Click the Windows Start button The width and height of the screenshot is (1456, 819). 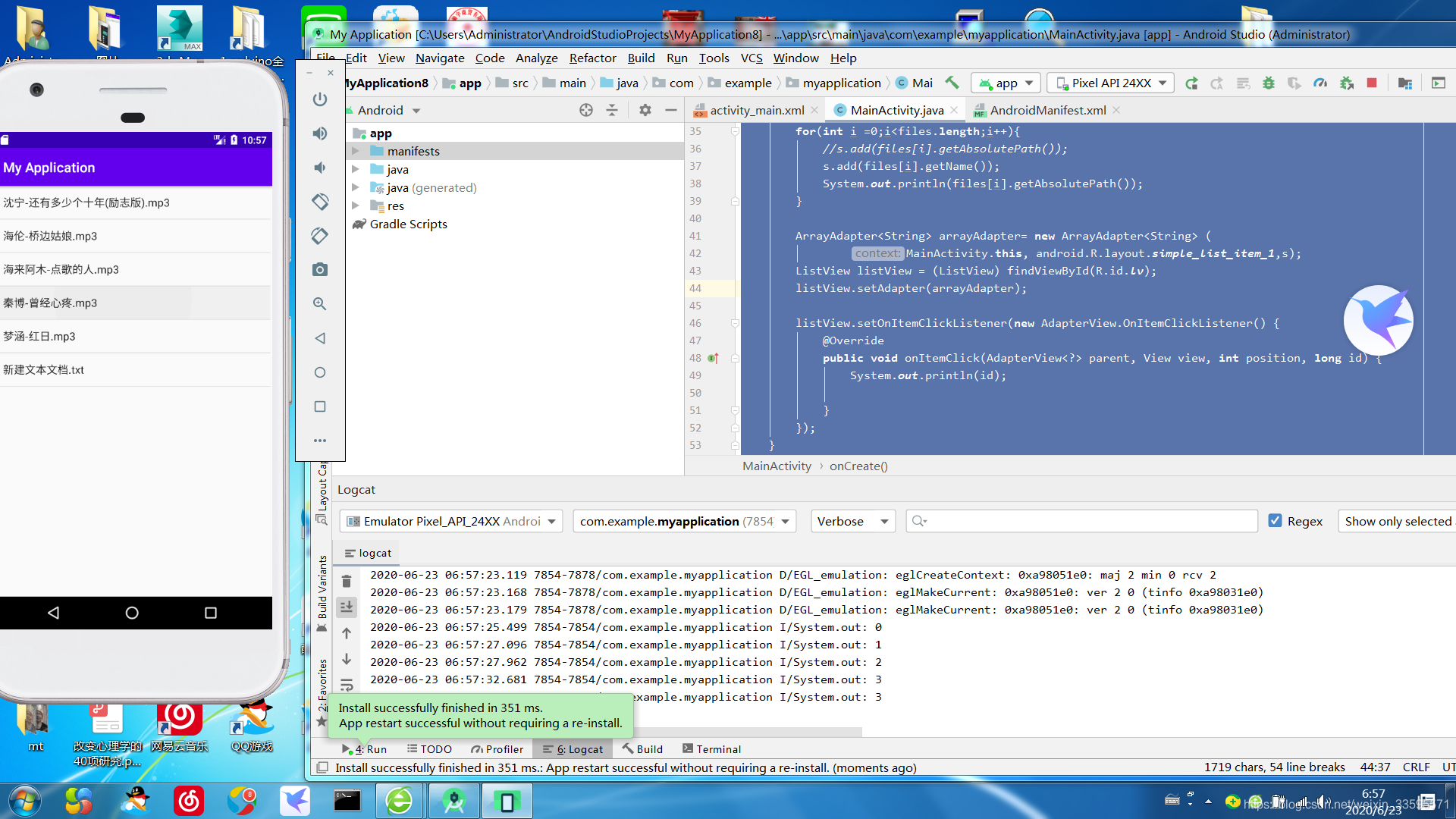click(24, 801)
